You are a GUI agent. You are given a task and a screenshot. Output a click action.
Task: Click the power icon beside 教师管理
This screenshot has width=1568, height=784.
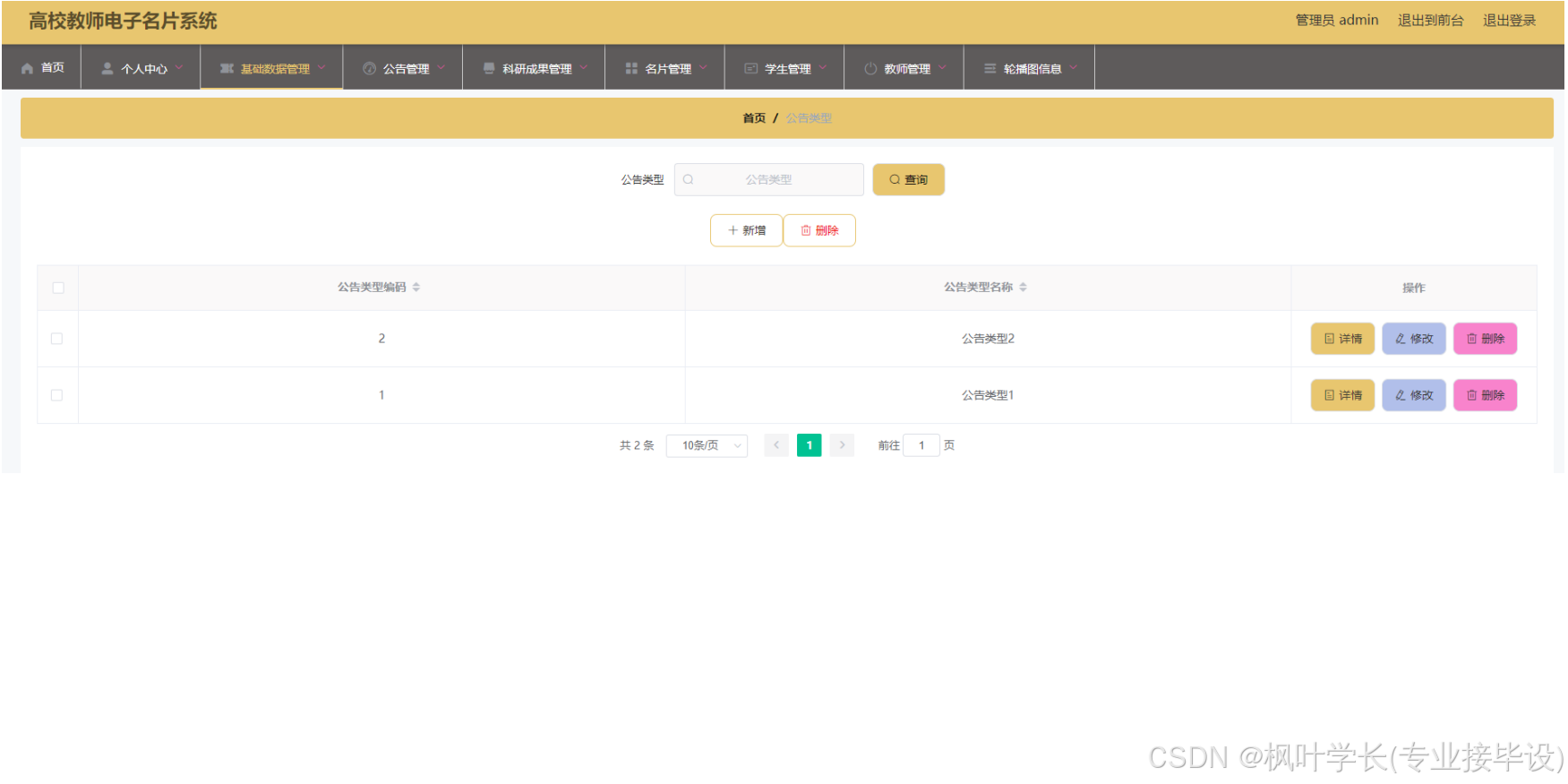(870, 68)
